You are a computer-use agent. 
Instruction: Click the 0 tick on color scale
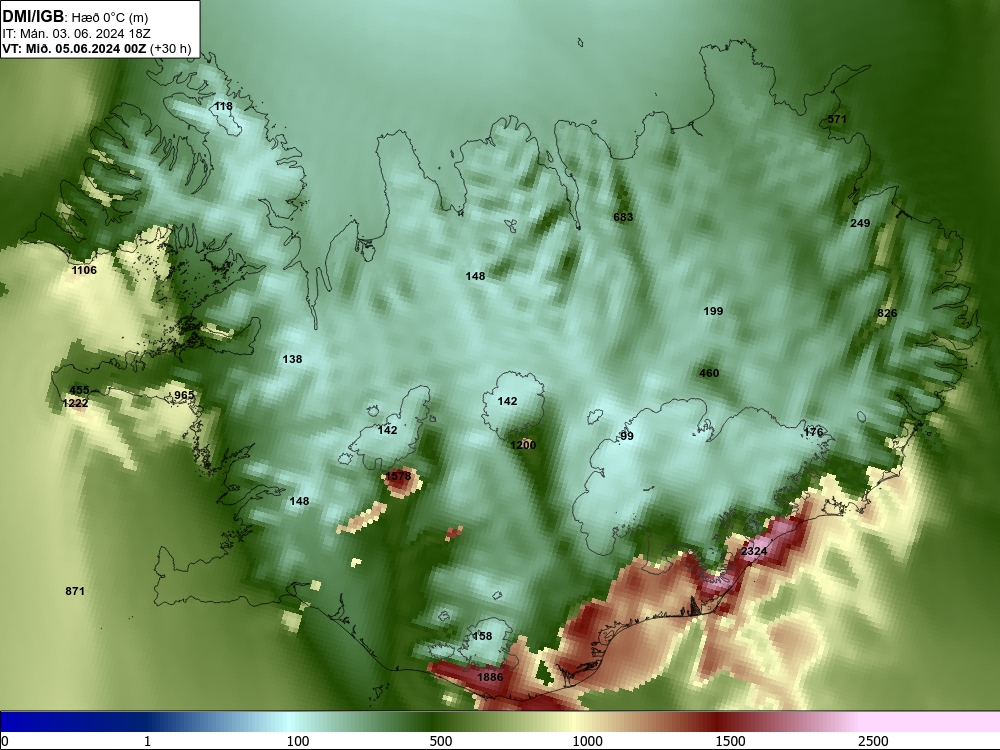4,741
